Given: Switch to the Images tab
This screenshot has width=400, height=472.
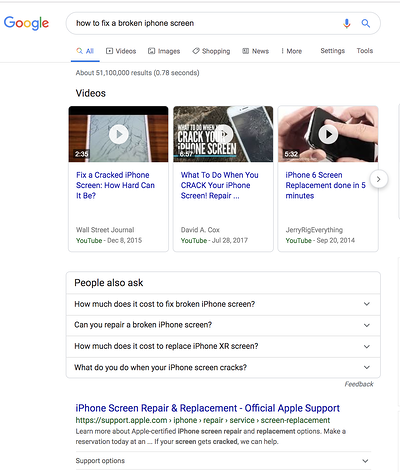Looking at the screenshot, I should (x=164, y=51).
